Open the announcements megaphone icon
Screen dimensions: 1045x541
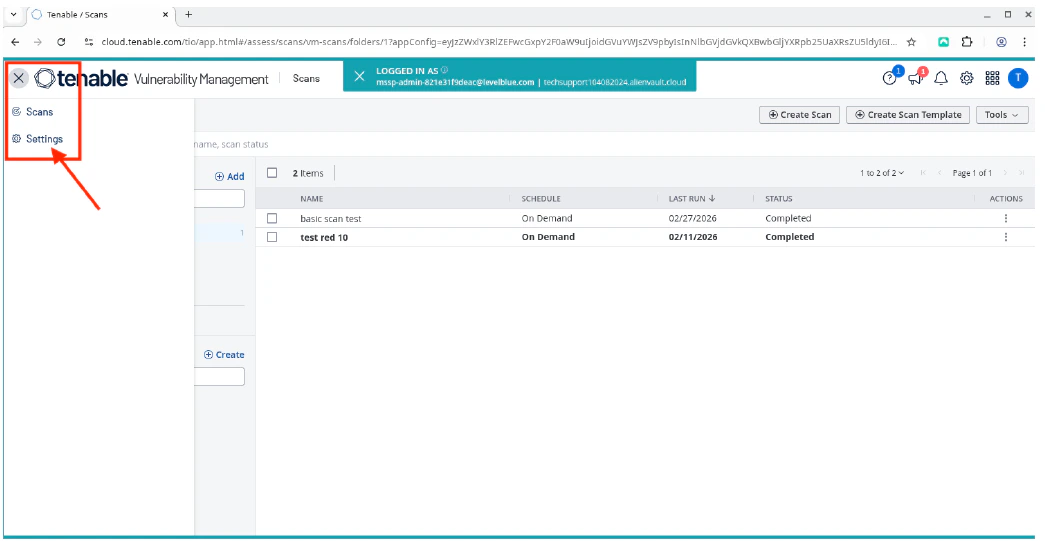[916, 79]
